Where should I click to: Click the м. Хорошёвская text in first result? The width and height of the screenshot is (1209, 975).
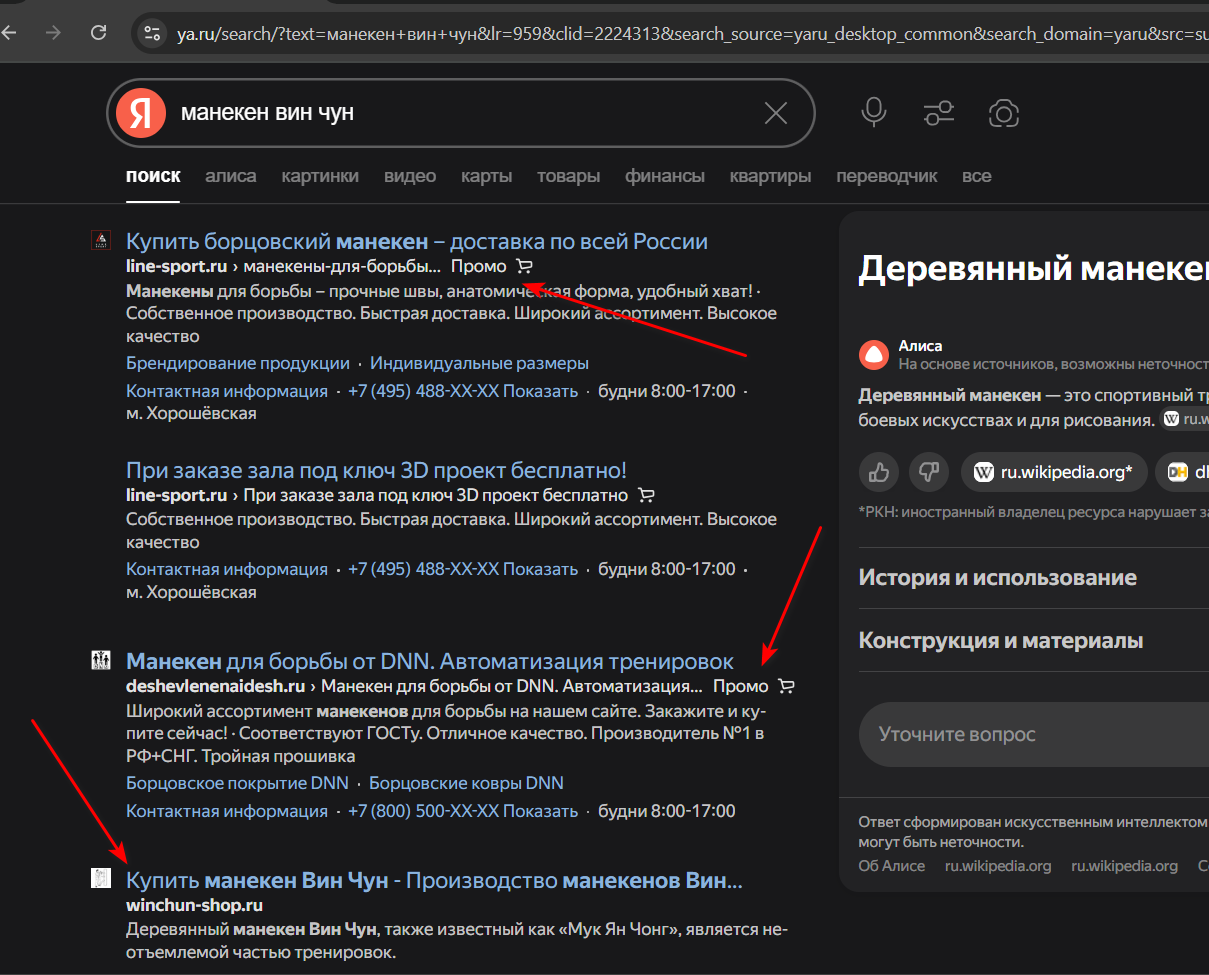(x=191, y=413)
